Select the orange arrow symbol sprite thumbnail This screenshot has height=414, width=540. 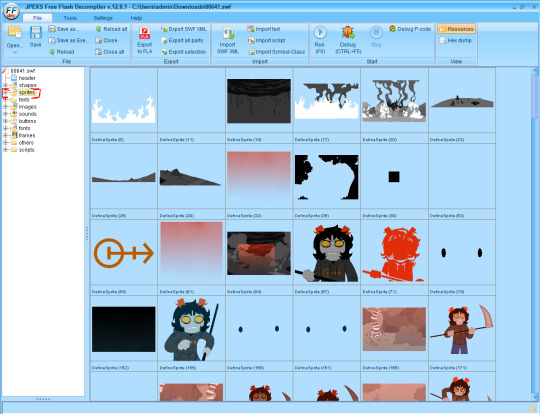(x=124, y=253)
